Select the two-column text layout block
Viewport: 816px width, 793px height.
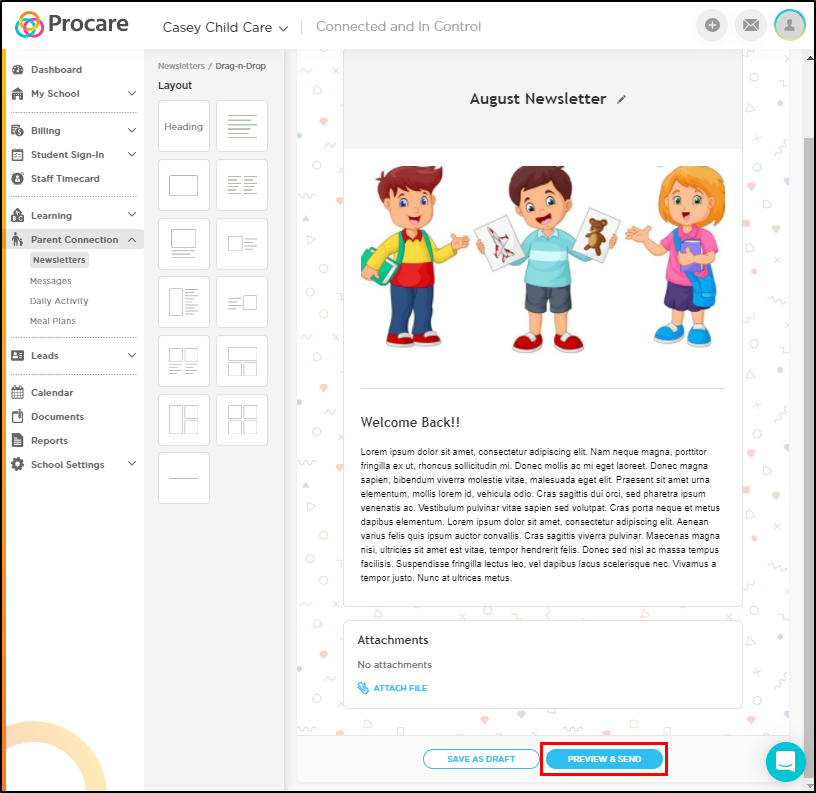coord(242,185)
